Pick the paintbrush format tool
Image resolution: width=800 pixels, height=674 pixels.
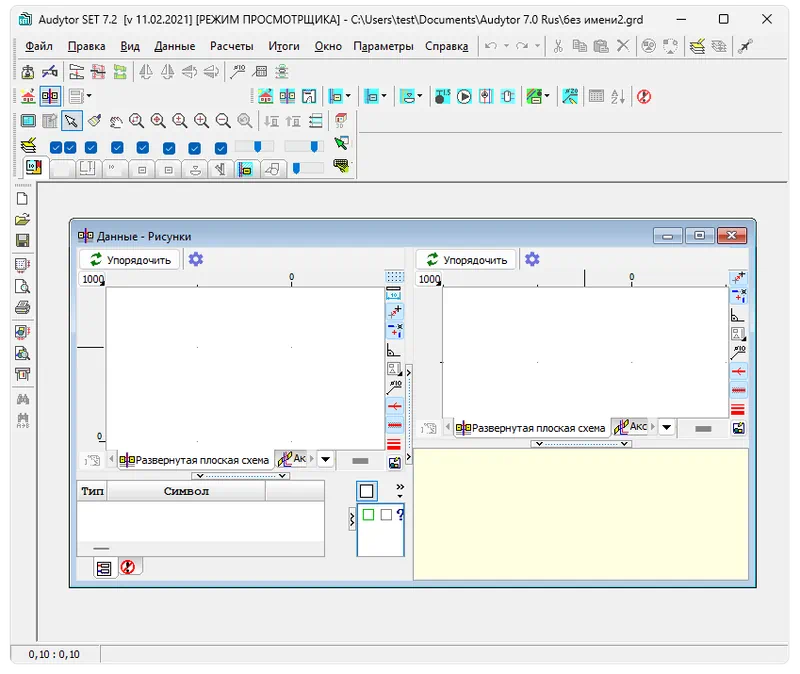coord(94,121)
